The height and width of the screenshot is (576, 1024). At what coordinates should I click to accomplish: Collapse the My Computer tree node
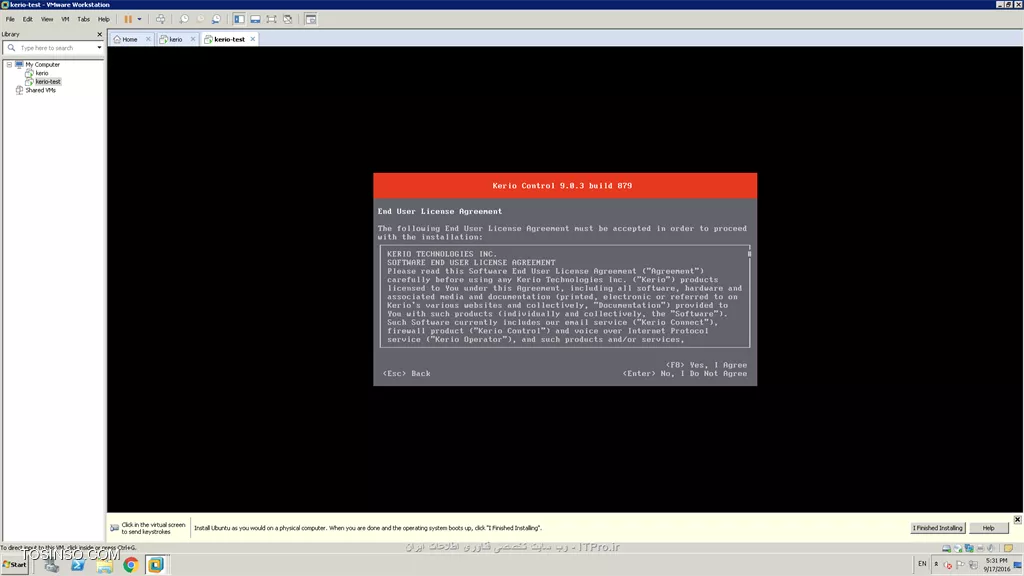9,65
